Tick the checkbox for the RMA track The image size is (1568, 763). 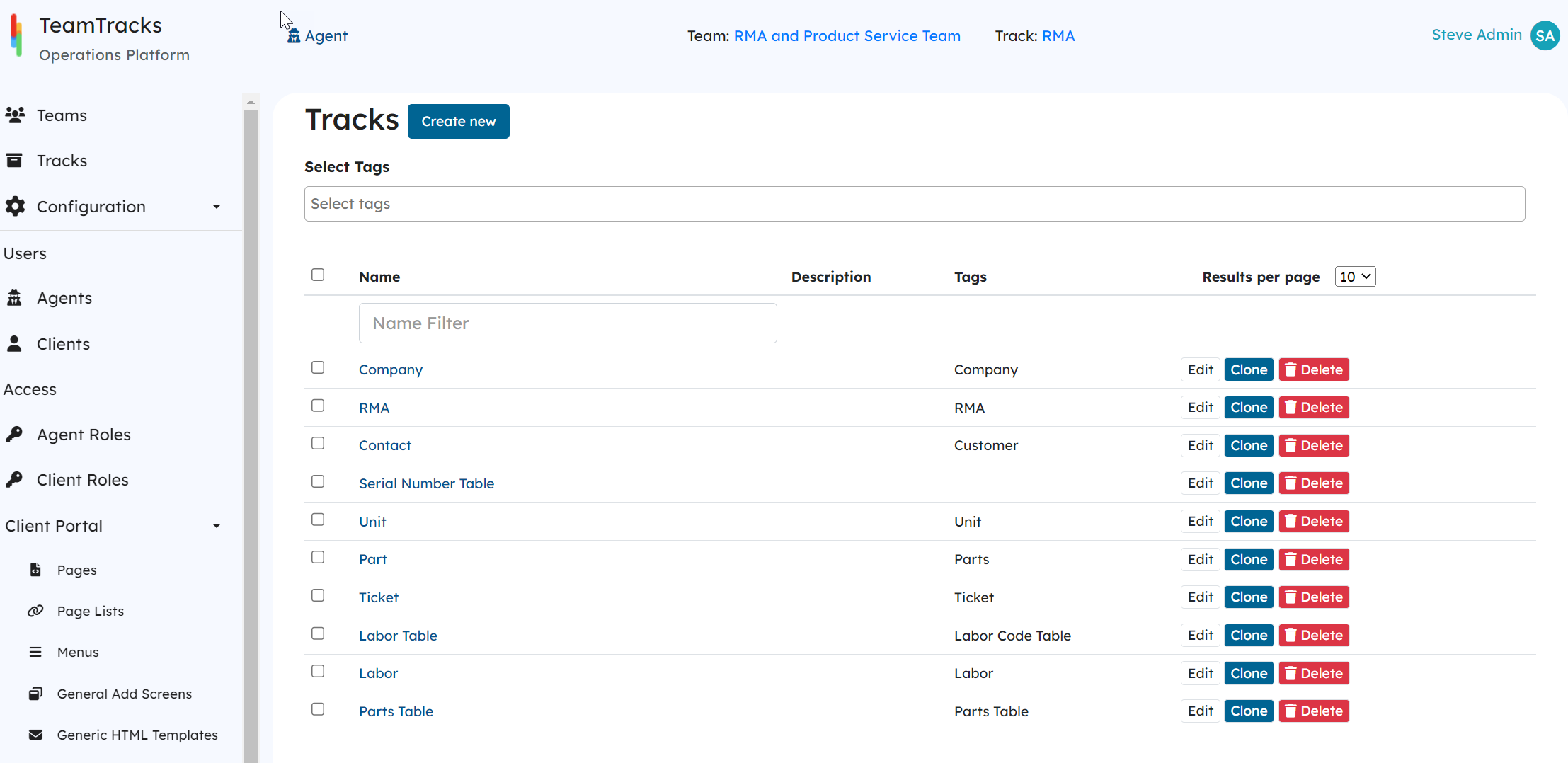[318, 406]
